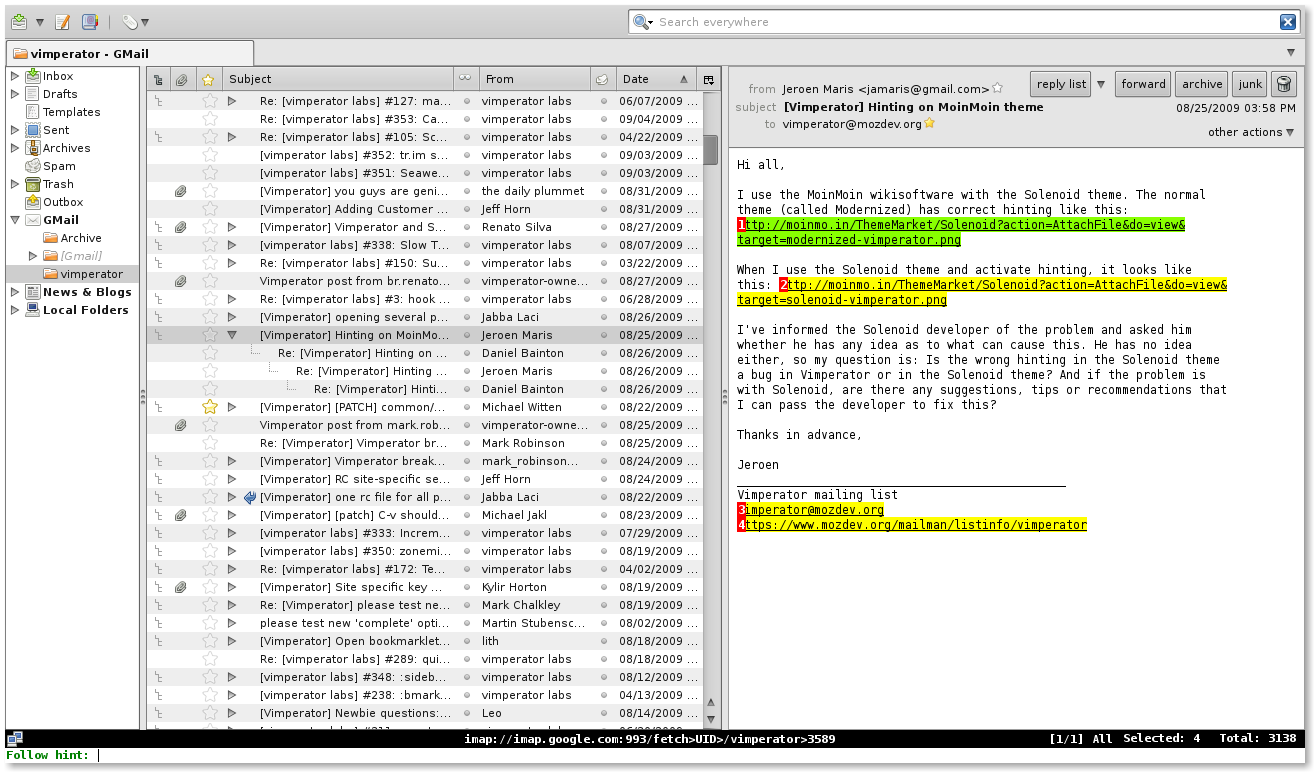The height and width of the screenshot is (772, 1314).
Task: Unstar the Michael Witten PATCH message
Action: 209,407
